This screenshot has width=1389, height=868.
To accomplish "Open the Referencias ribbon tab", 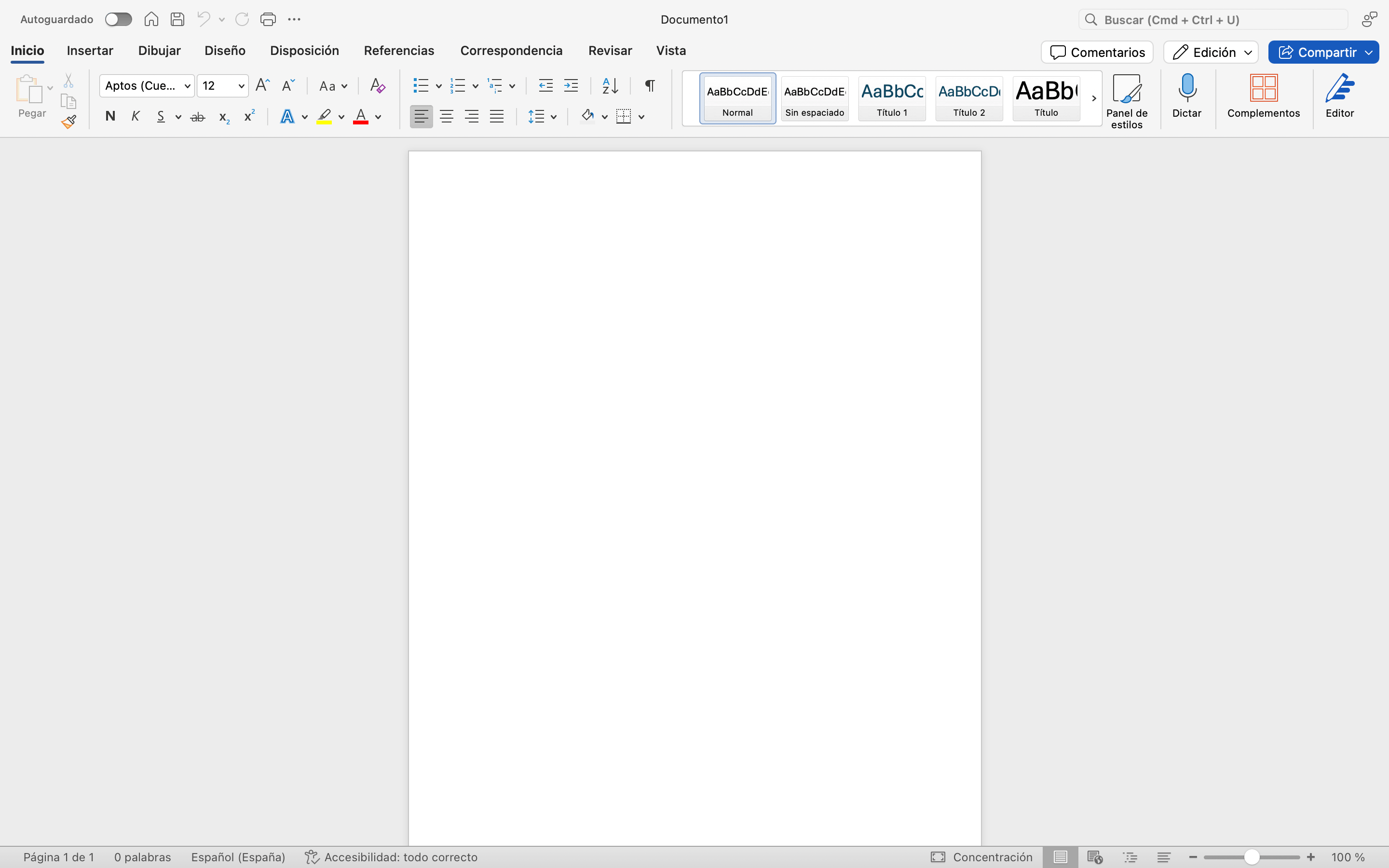I will 399,51.
